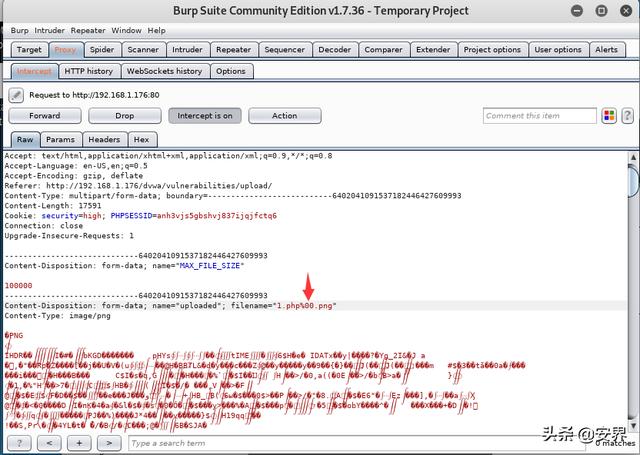Switch to the Extender tab

coord(433,50)
